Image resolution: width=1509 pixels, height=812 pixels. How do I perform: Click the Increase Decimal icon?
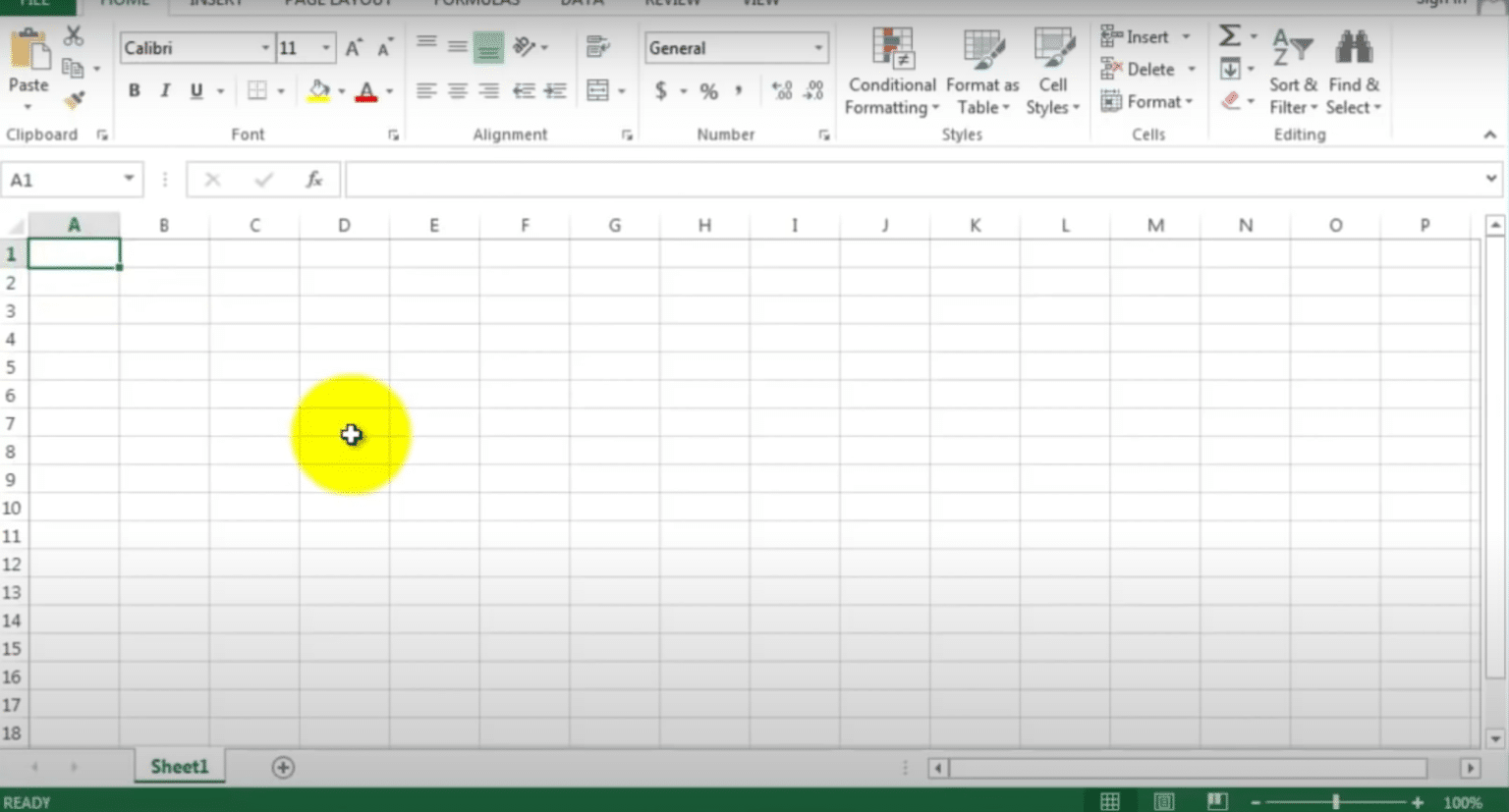[x=783, y=90]
